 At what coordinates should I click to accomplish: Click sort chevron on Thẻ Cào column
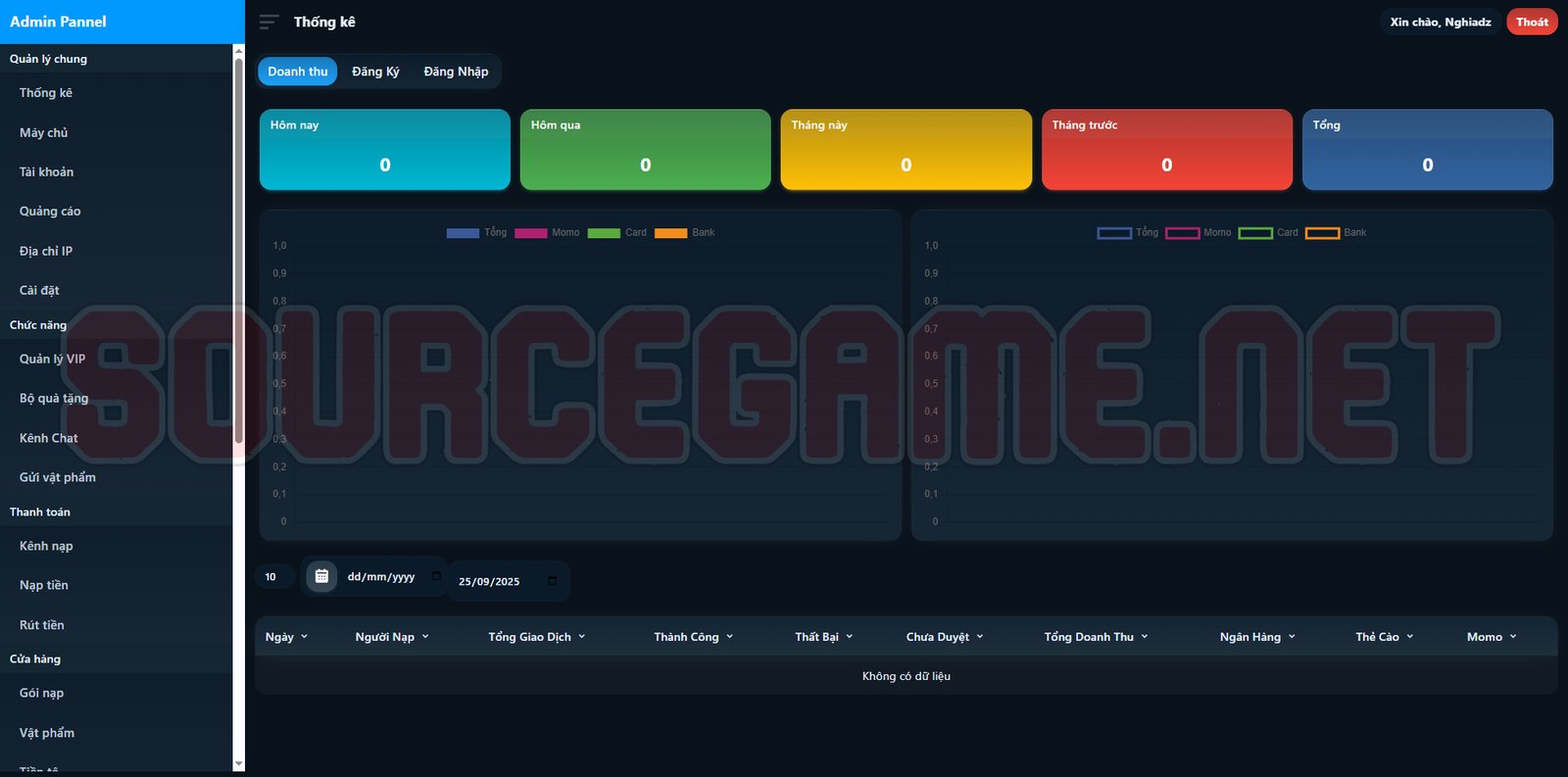[1410, 637]
